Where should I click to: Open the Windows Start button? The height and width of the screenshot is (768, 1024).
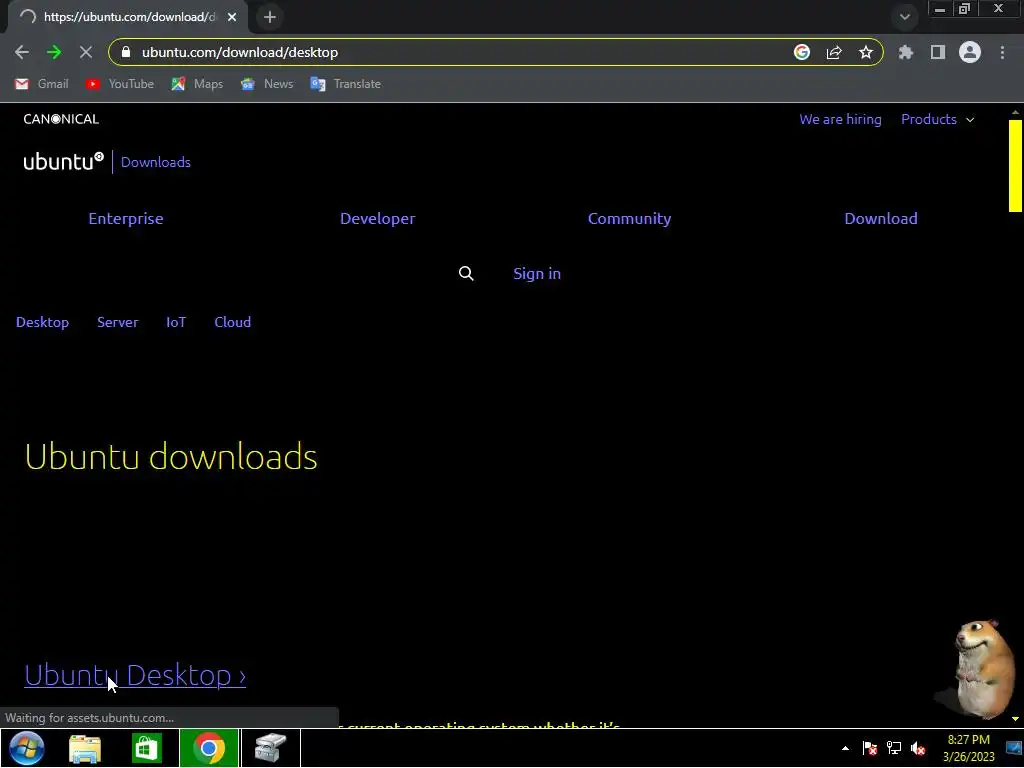point(26,748)
